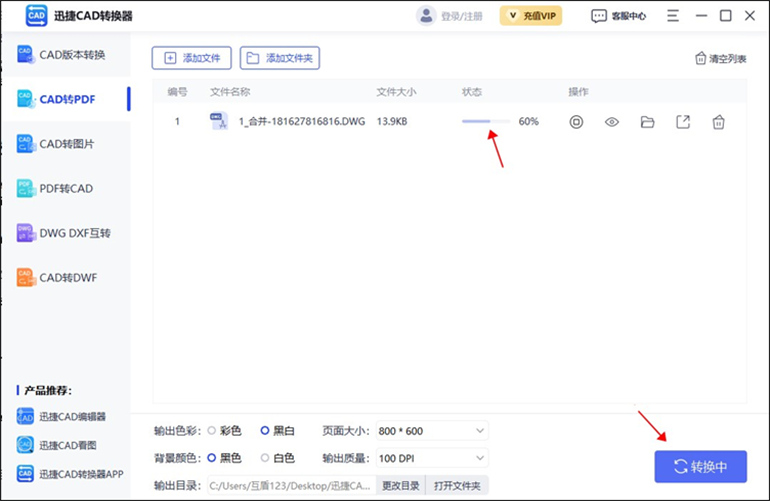770x501 pixels.
Task: Click the 迅捷CAD看图 product icon
Action: [x=26, y=445]
